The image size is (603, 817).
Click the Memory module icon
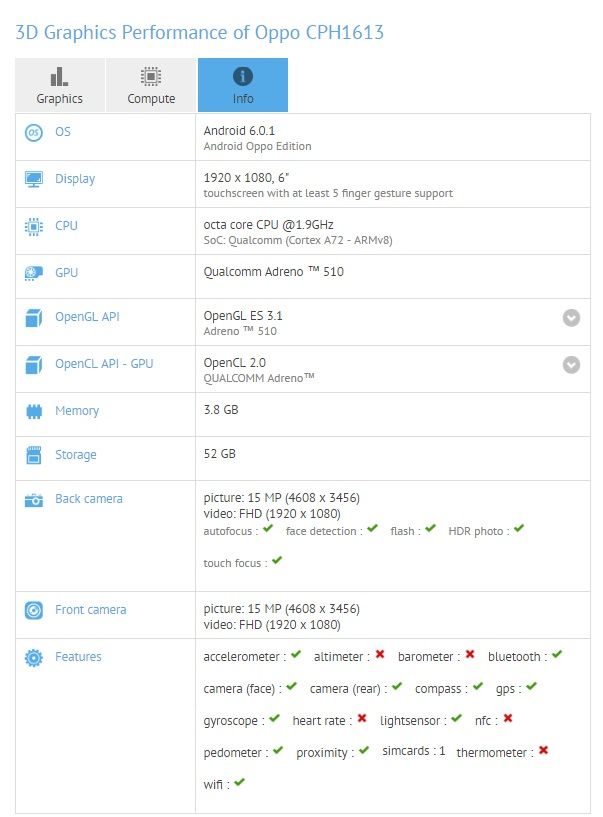34,412
